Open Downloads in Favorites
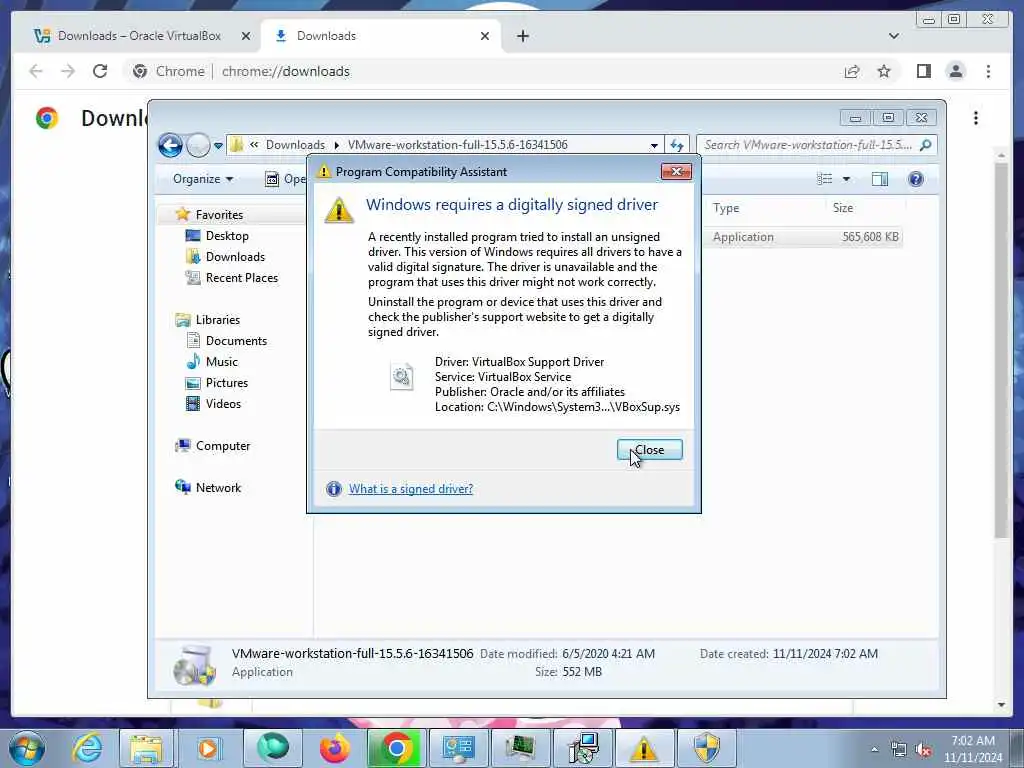Viewport: 1024px width, 768px height. (x=235, y=257)
